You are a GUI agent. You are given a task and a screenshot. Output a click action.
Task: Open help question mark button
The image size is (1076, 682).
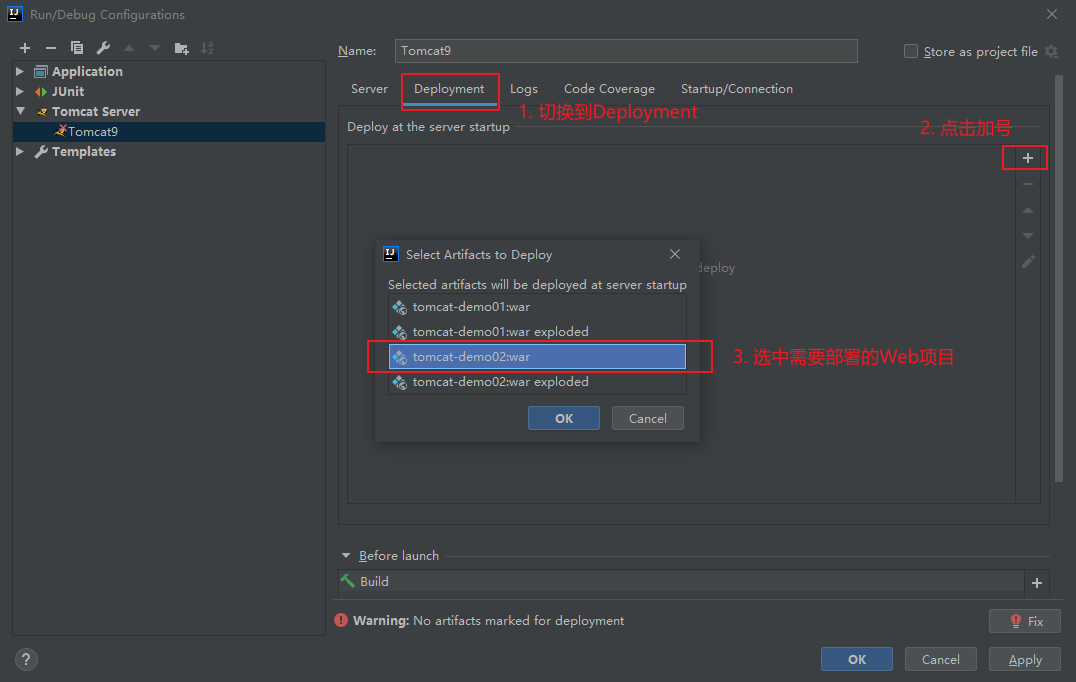click(26, 659)
